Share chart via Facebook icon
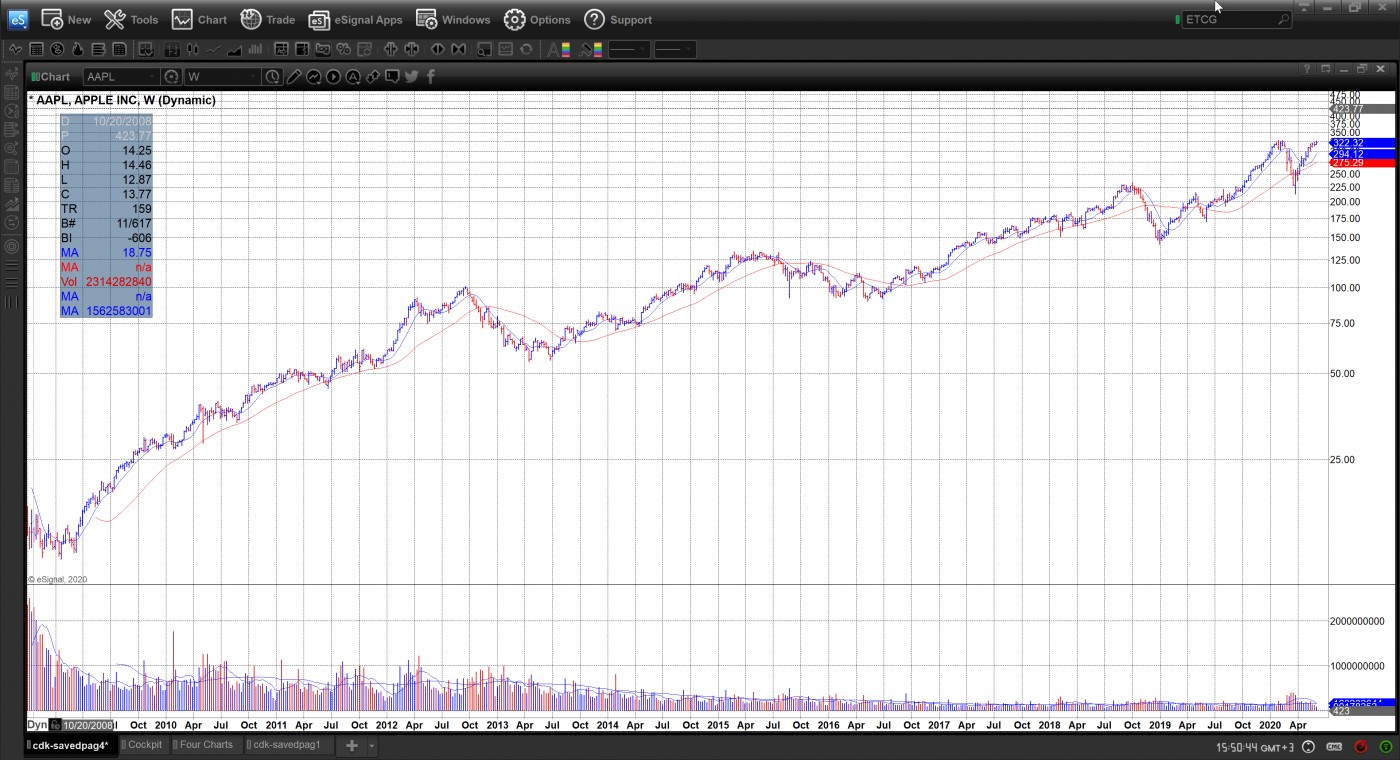 coord(431,76)
